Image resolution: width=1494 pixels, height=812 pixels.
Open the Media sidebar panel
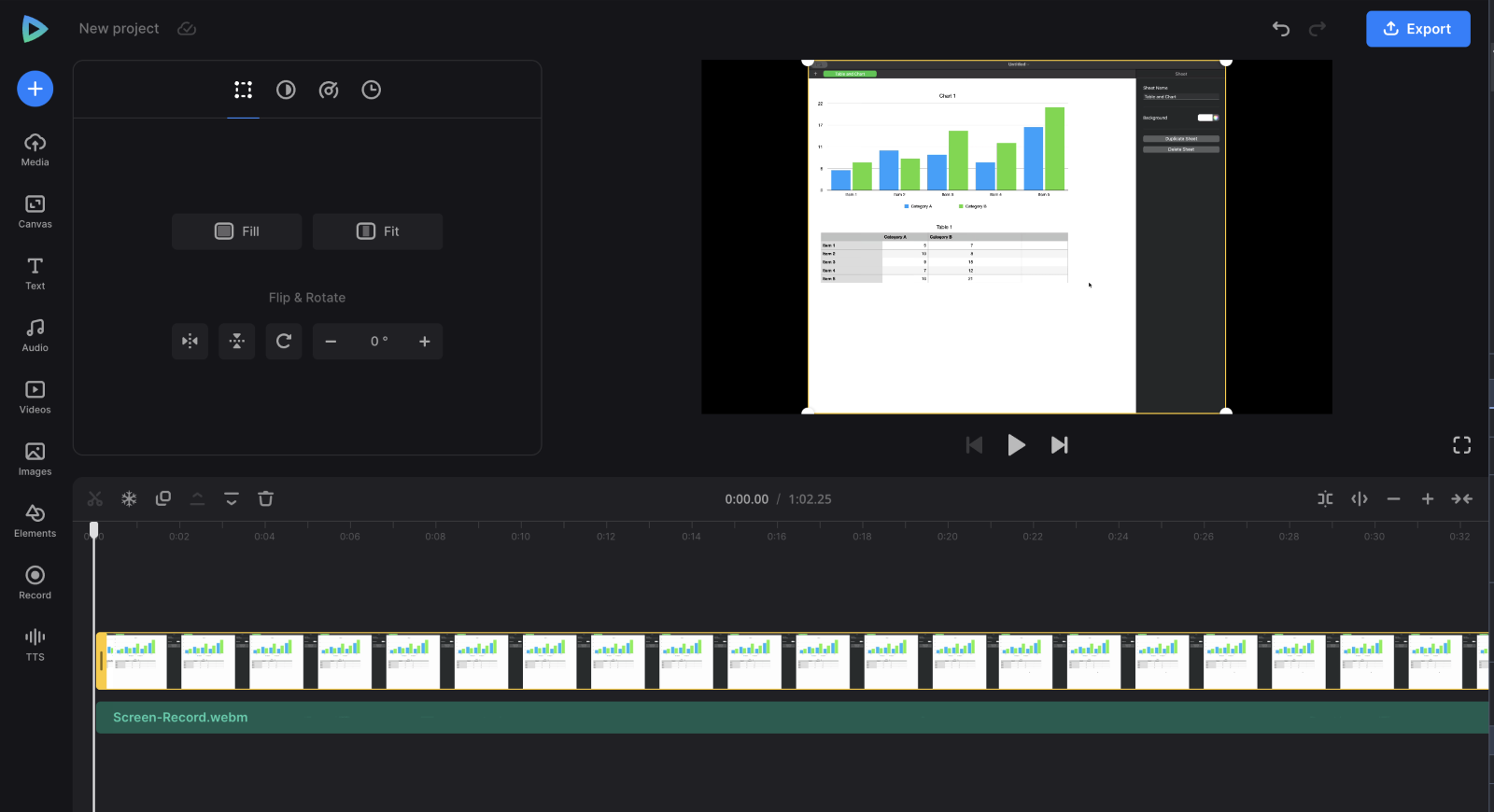(x=35, y=149)
